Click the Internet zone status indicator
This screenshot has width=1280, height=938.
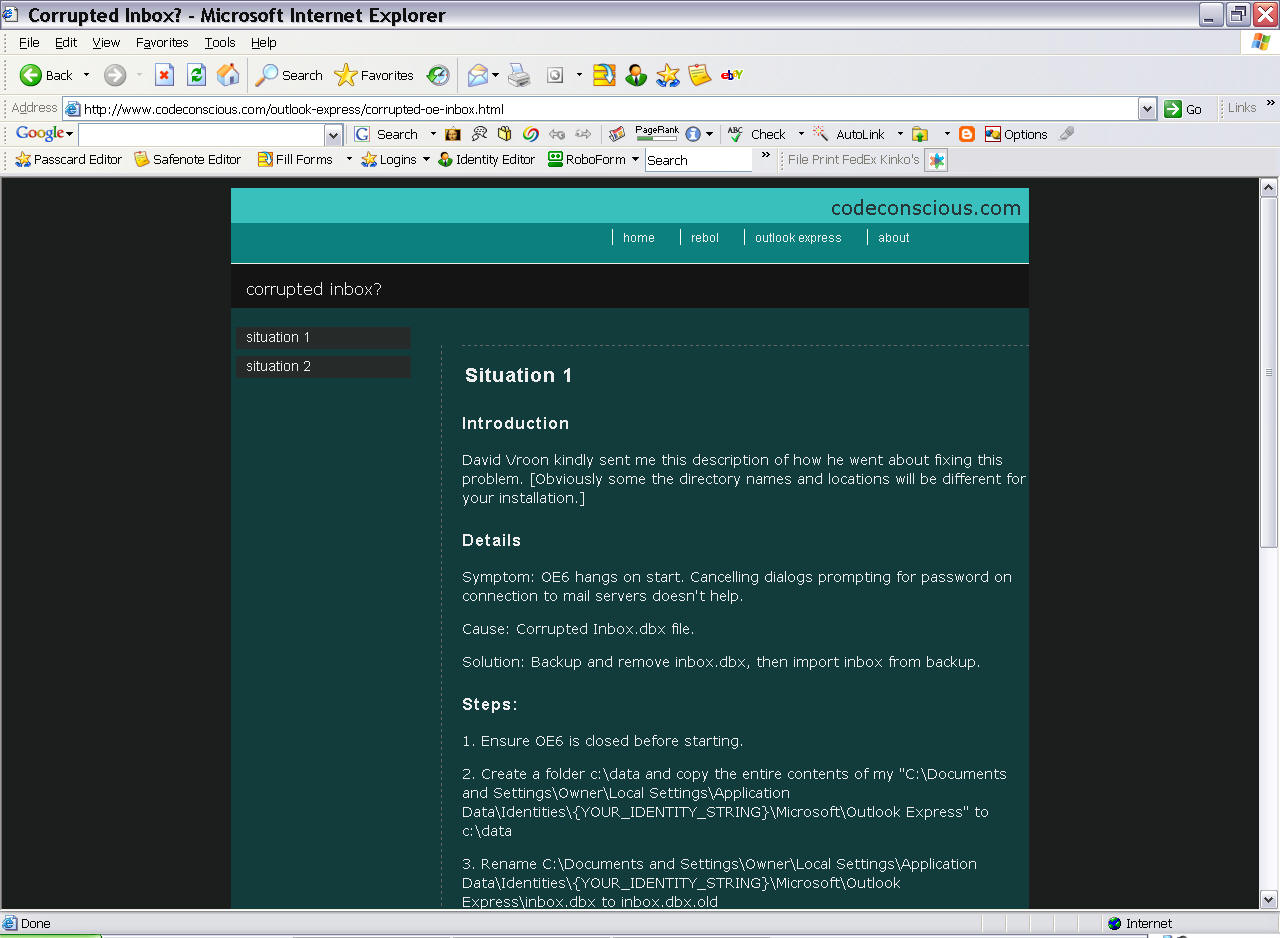pos(1140,923)
